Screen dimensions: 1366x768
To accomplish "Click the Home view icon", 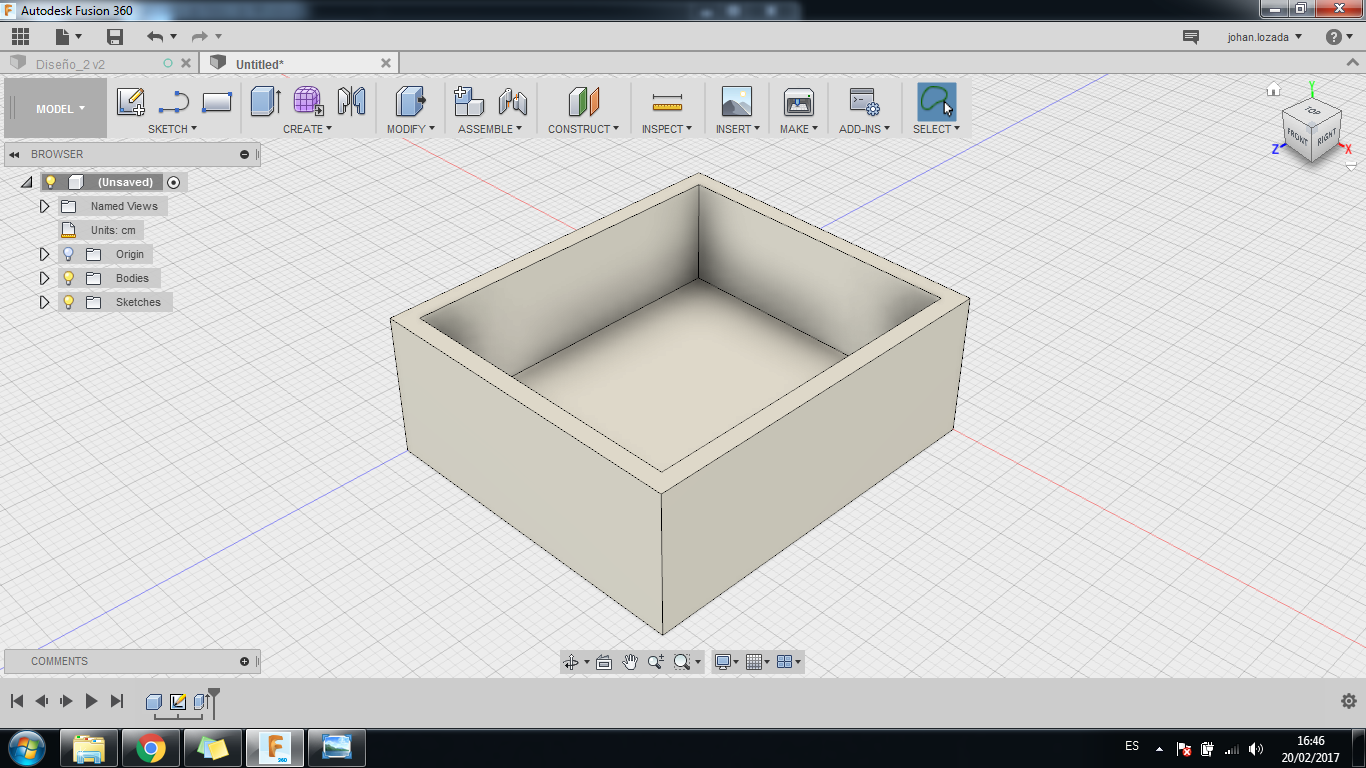I will pyautogui.click(x=1273, y=90).
